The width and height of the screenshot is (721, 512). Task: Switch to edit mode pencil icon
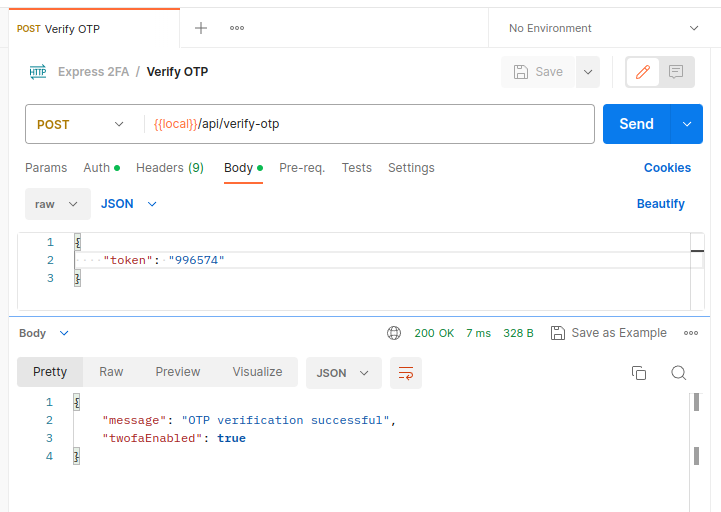(642, 72)
